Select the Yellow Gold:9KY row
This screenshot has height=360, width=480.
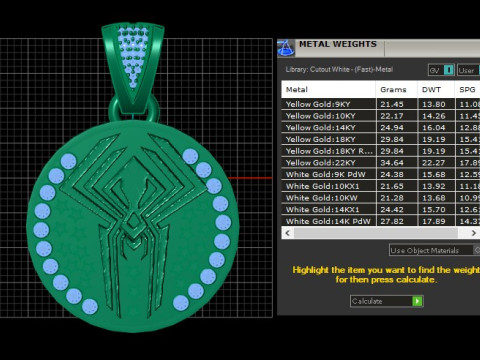tap(381, 104)
